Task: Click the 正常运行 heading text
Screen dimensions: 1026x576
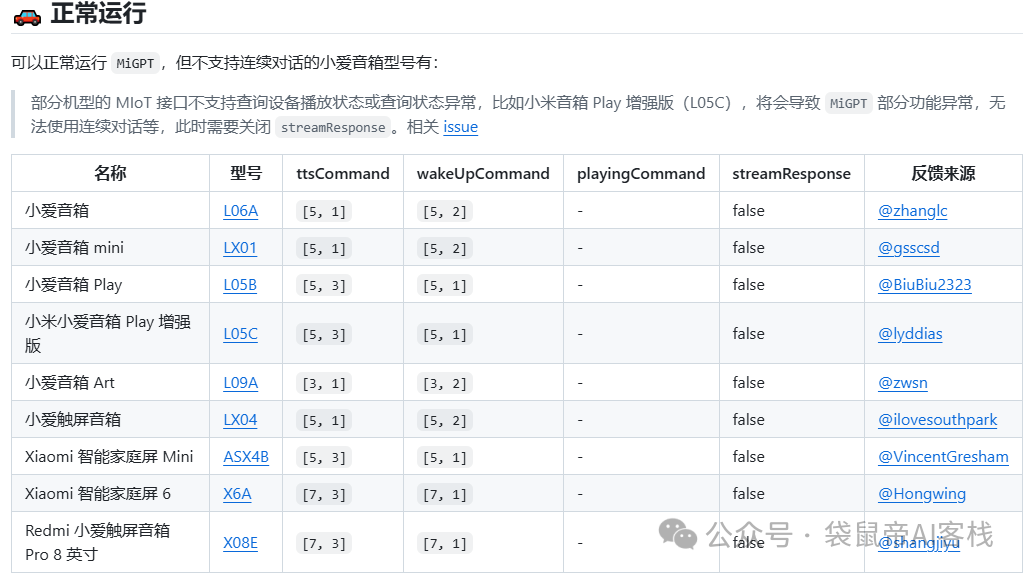Action: [x=99, y=13]
